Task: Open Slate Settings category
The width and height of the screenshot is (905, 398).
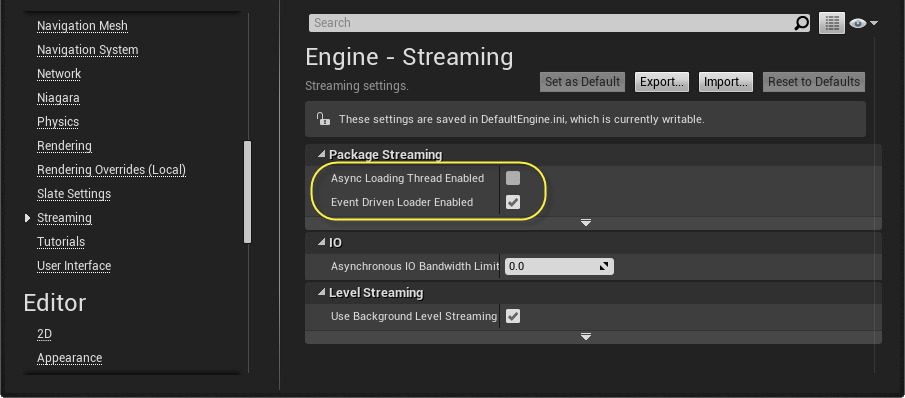Action: pos(74,194)
